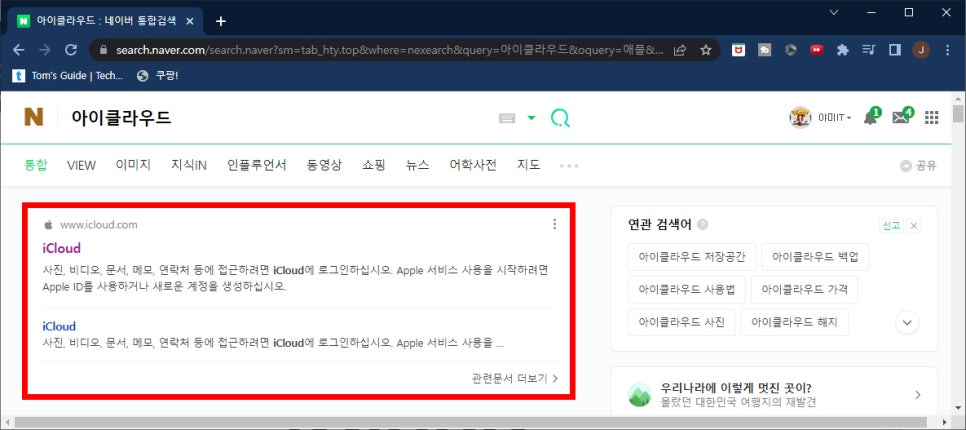Select related search 아이클라우드 백업
Image resolution: width=966 pixels, height=430 pixels.
coord(815,257)
